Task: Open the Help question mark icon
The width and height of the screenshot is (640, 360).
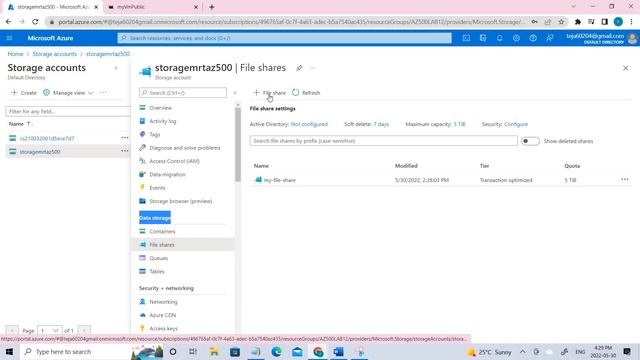Action: (533, 38)
